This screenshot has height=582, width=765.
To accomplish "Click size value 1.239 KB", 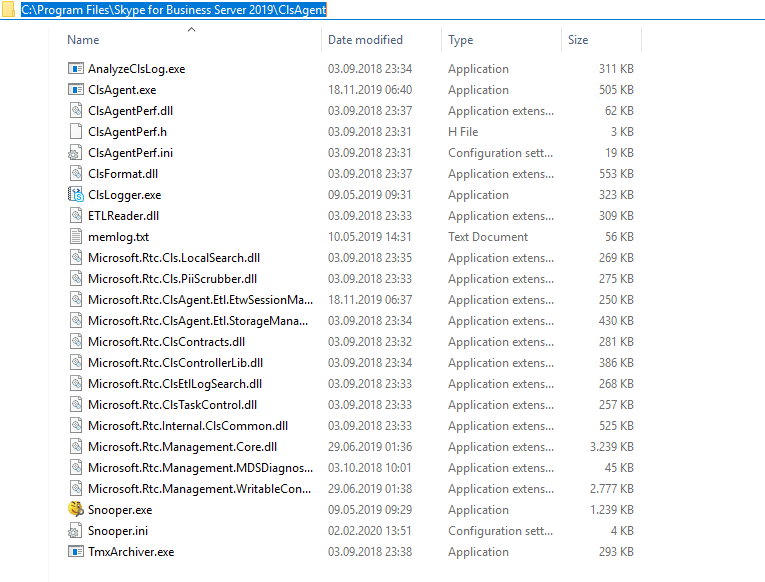I will (x=611, y=509).
